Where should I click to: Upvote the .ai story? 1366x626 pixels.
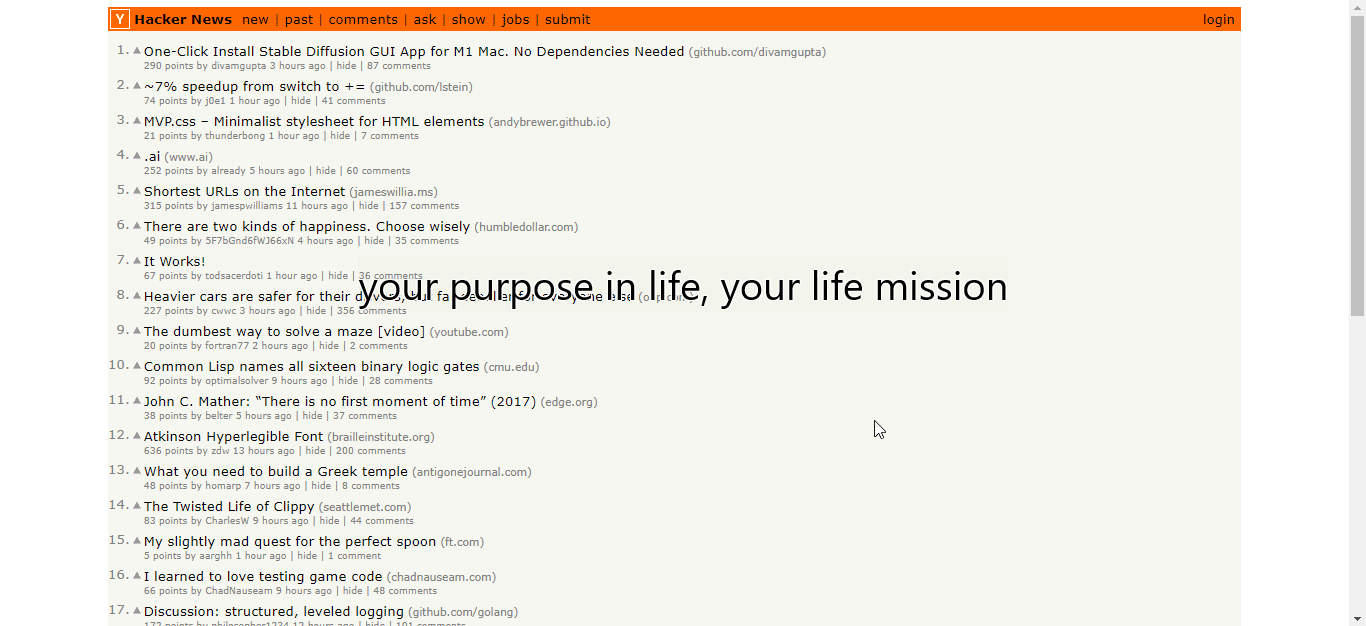(x=138, y=155)
